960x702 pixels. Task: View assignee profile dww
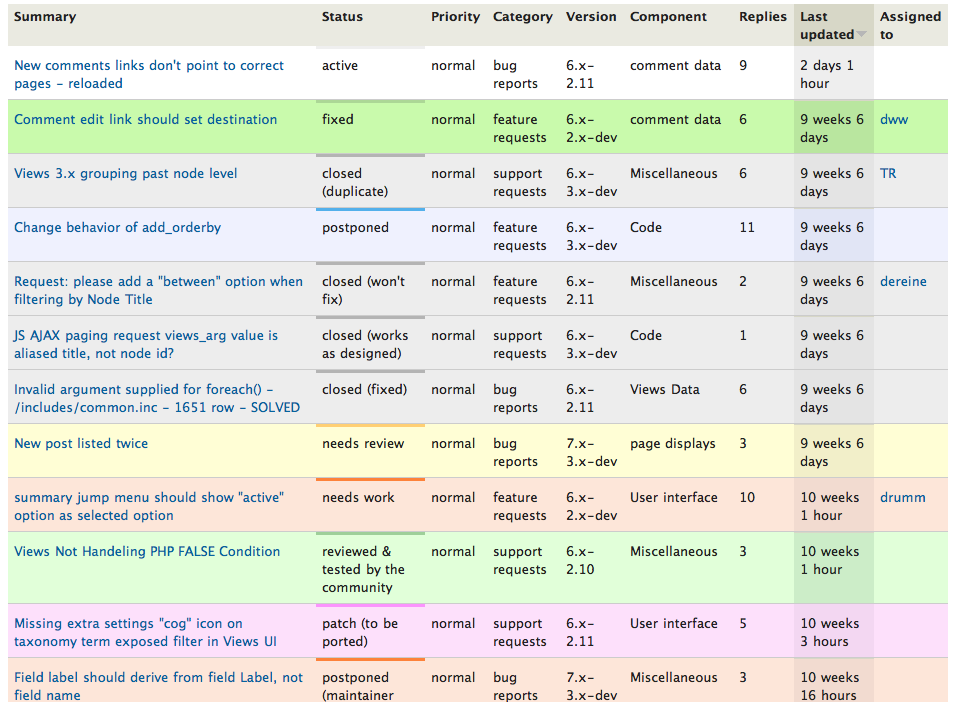894,119
